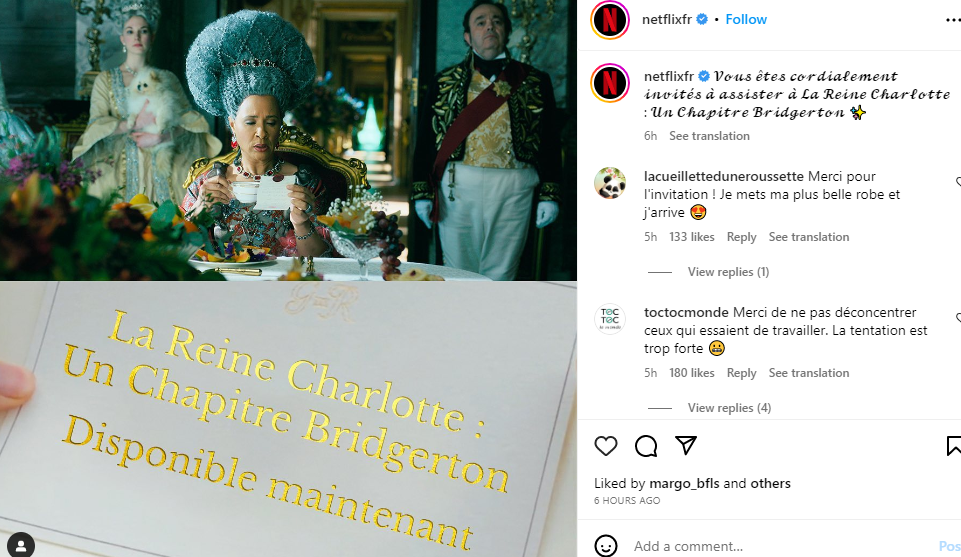View 133 likes on first comment
The image size is (961, 557).
pyautogui.click(x=691, y=237)
